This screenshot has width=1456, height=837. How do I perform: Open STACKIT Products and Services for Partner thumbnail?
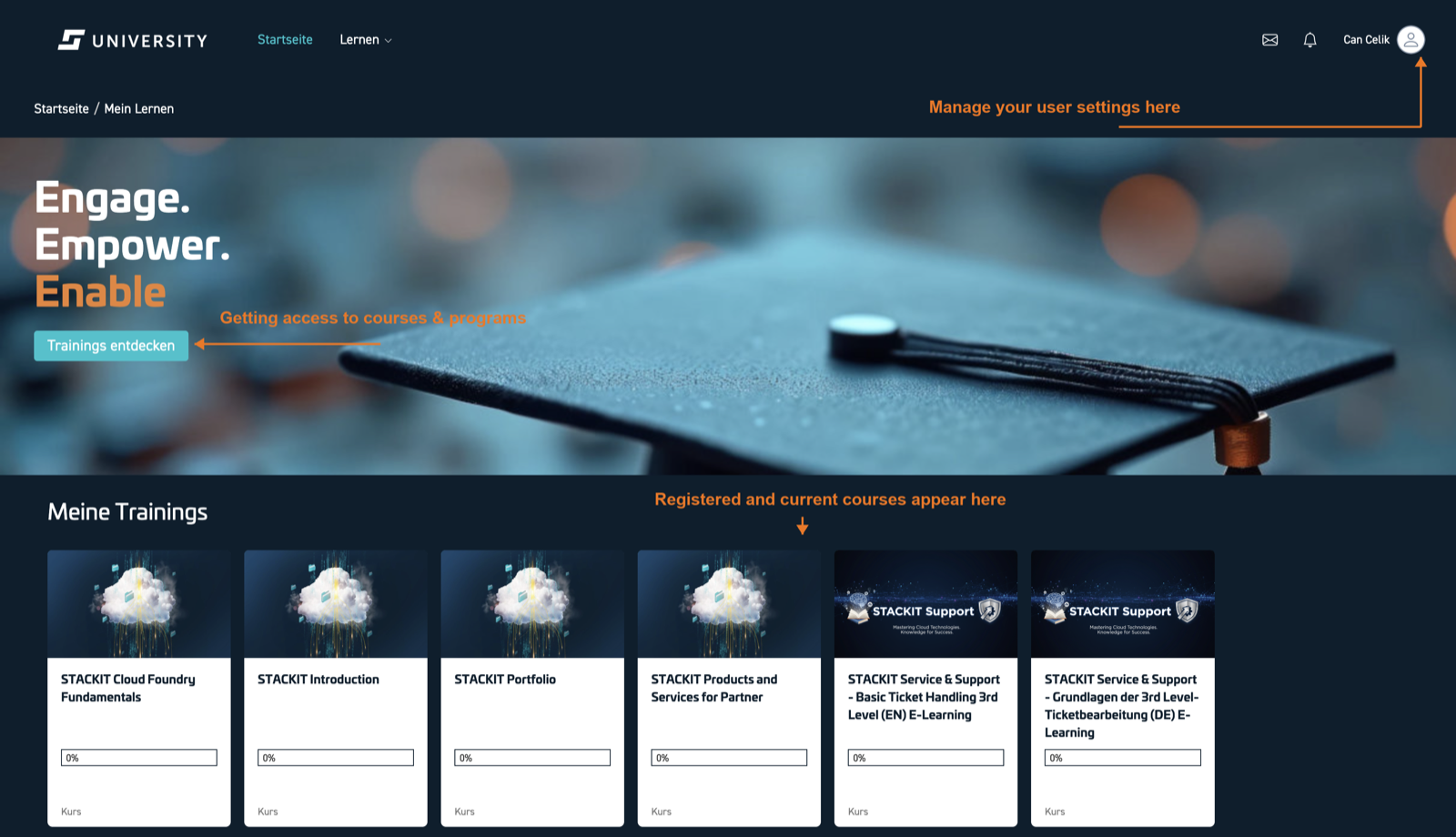click(729, 604)
